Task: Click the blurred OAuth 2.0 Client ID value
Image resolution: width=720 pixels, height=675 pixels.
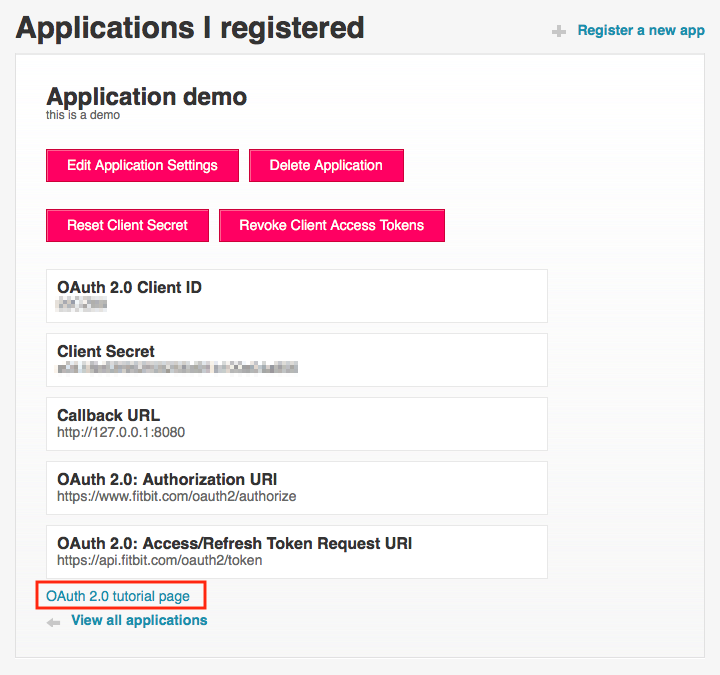Action: click(x=81, y=304)
